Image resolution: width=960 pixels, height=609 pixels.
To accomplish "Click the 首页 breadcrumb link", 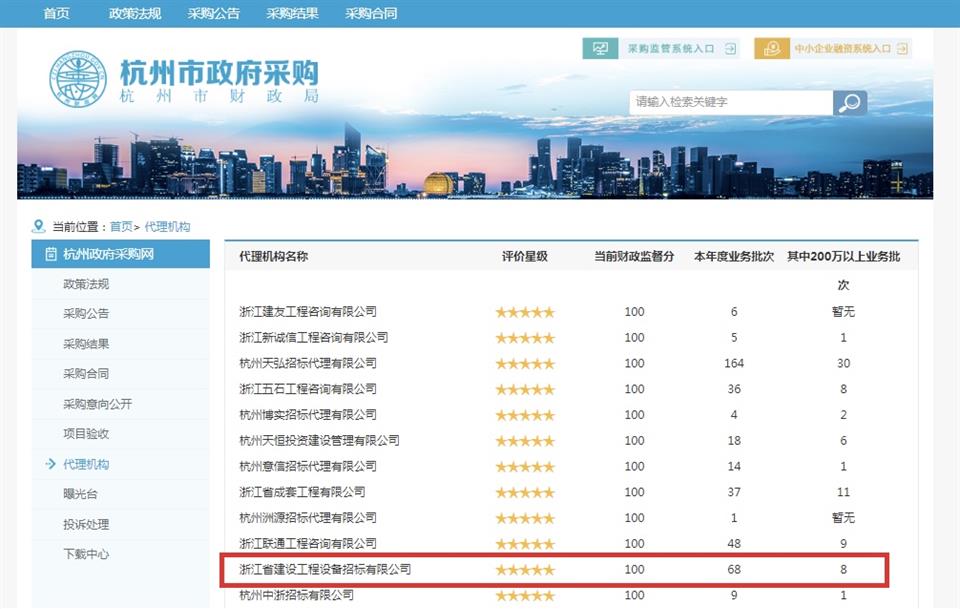I will 121,227.
